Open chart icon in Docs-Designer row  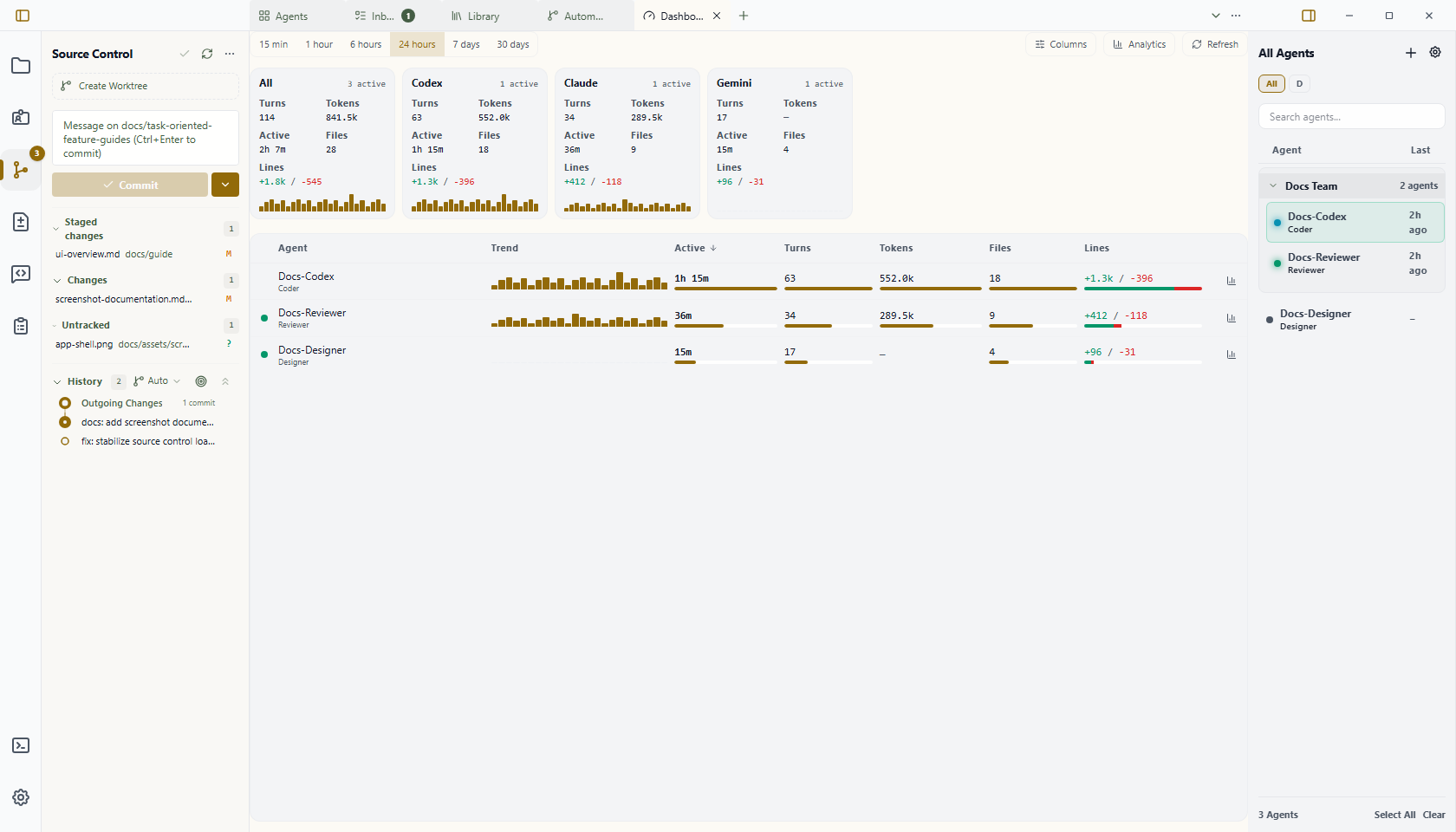point(1232,354)
